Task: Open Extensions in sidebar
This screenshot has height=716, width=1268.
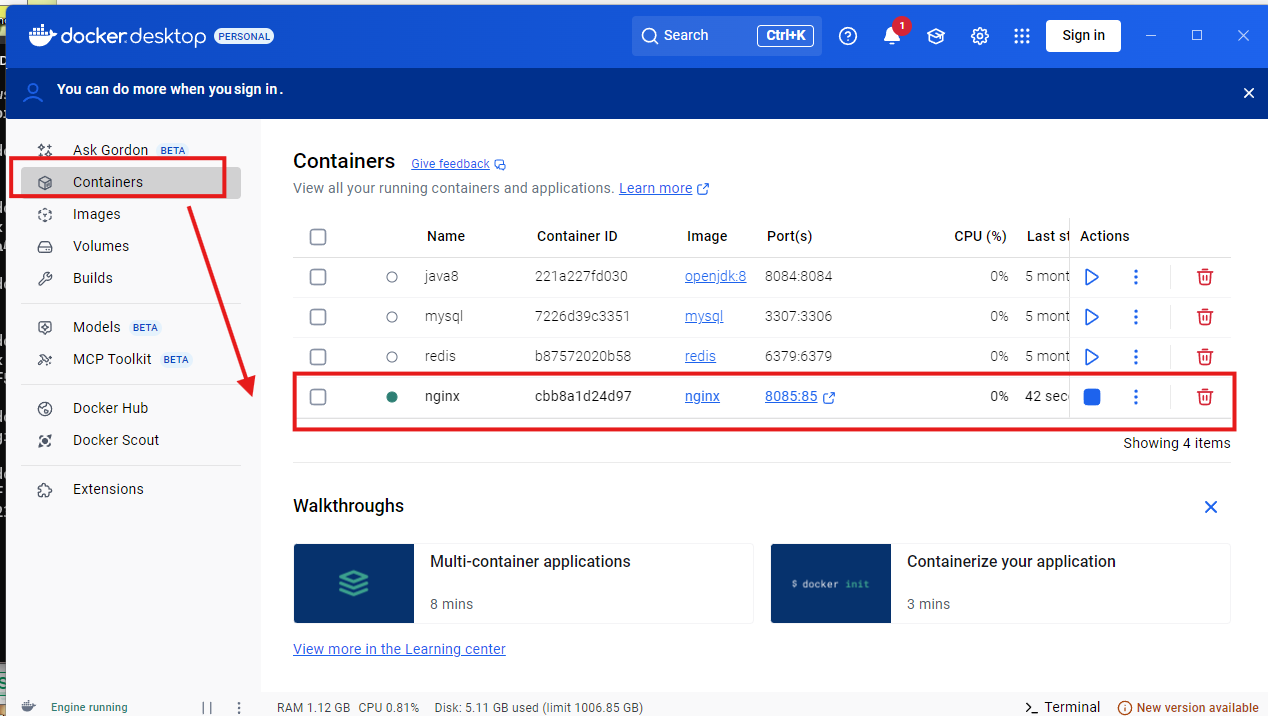Action: (x=131, y=489)
